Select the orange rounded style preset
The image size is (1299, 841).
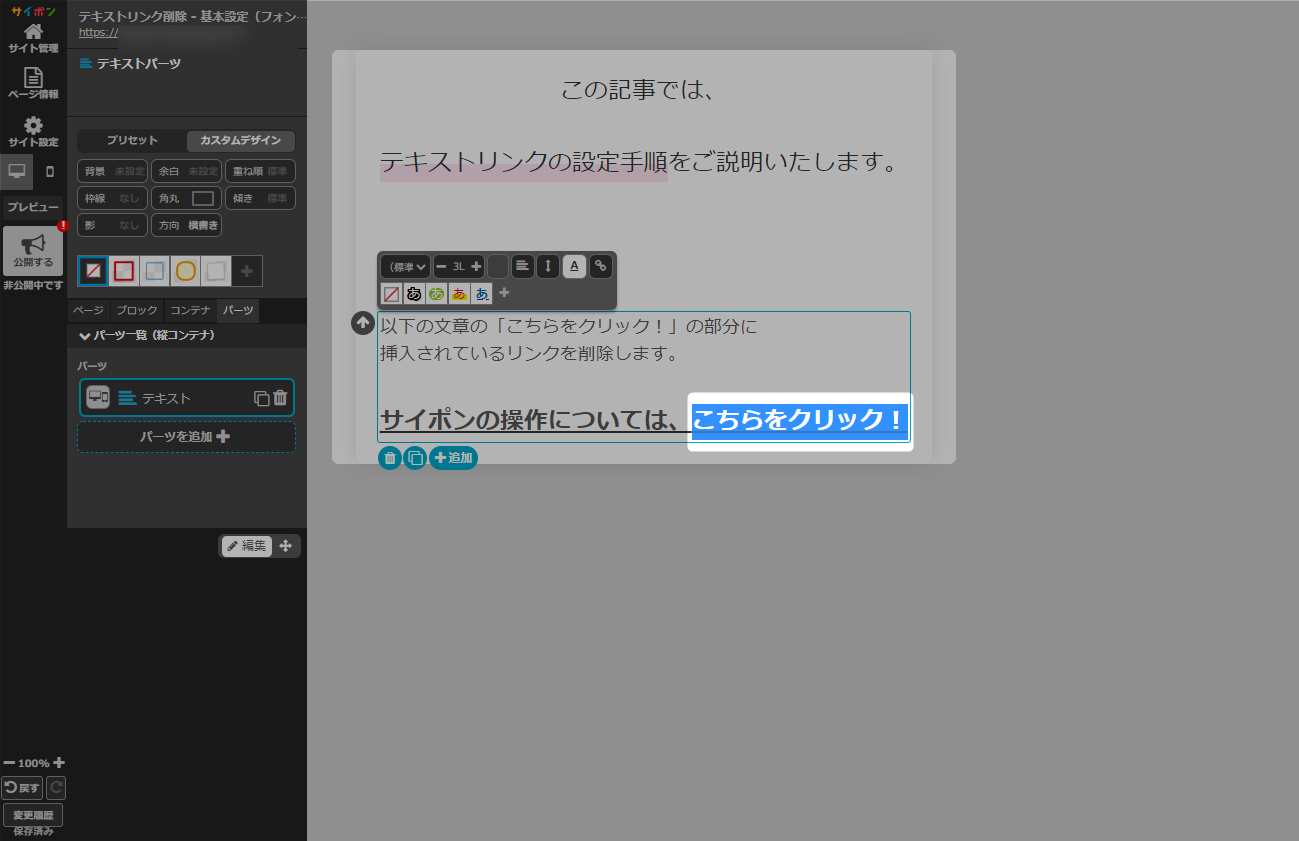tap(186, 270)
